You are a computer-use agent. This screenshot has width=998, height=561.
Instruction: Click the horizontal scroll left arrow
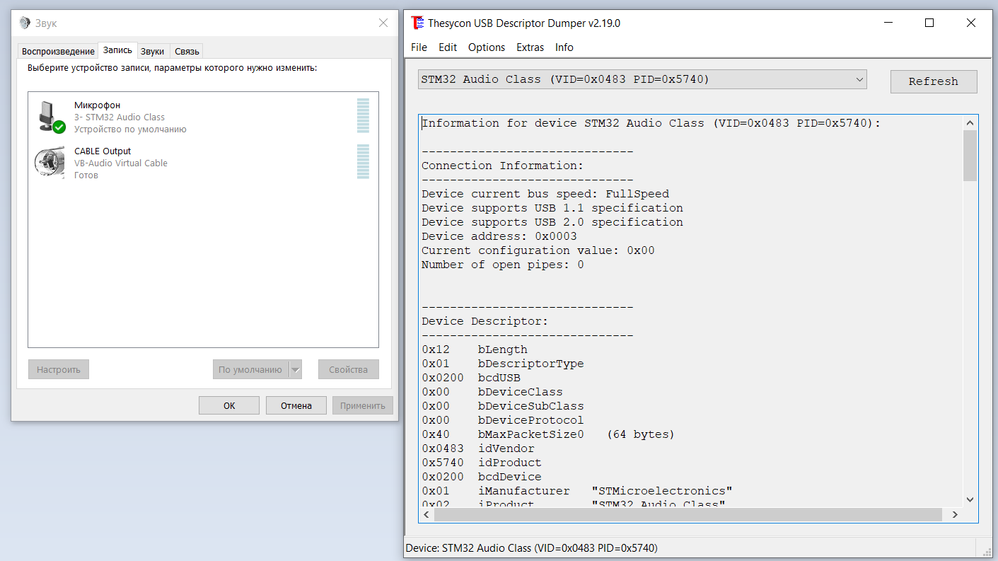(426, 515)
